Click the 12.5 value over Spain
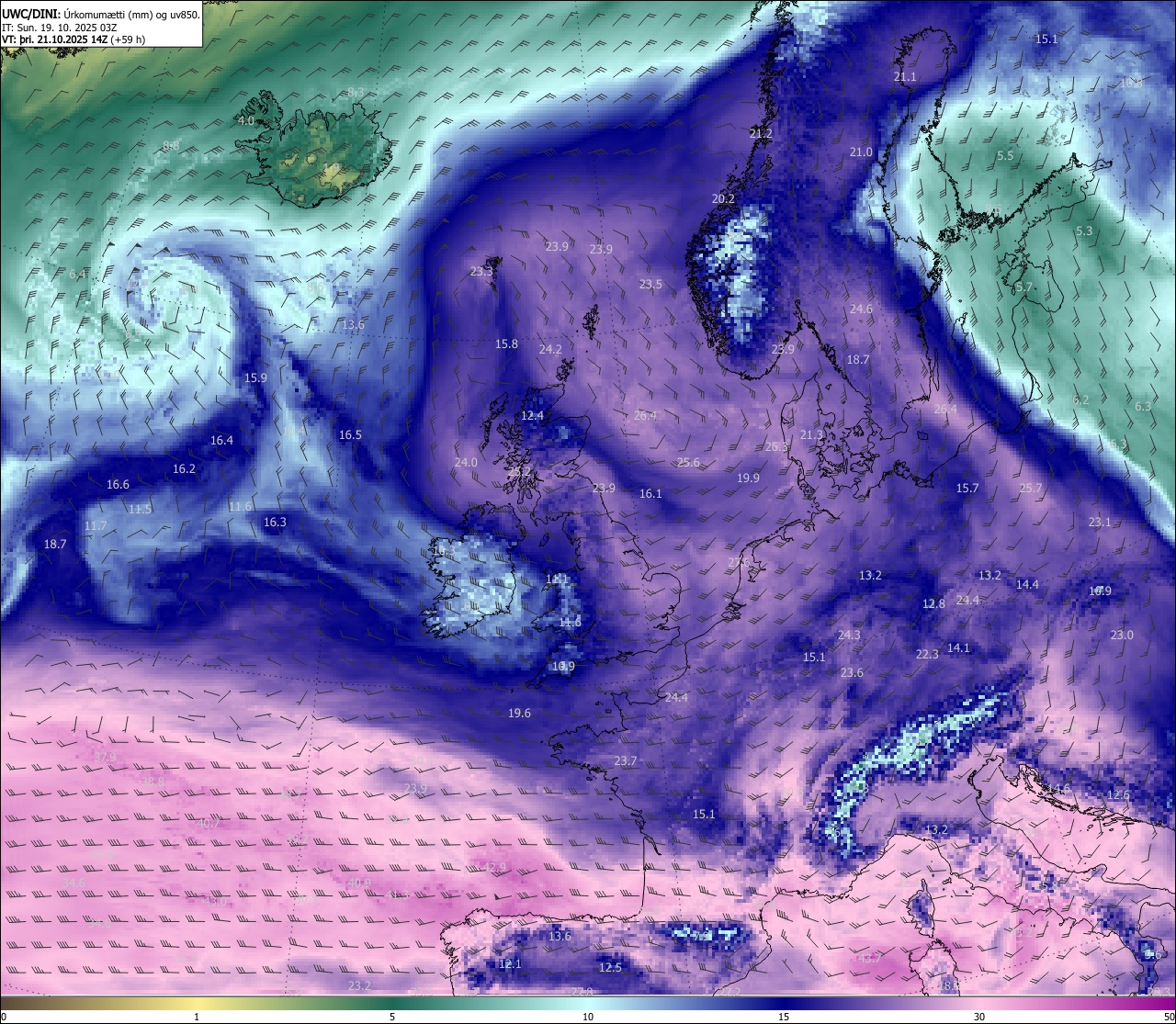This screenshot has width=1176, height=1024. pyautogui.click(x=610, y=968)
